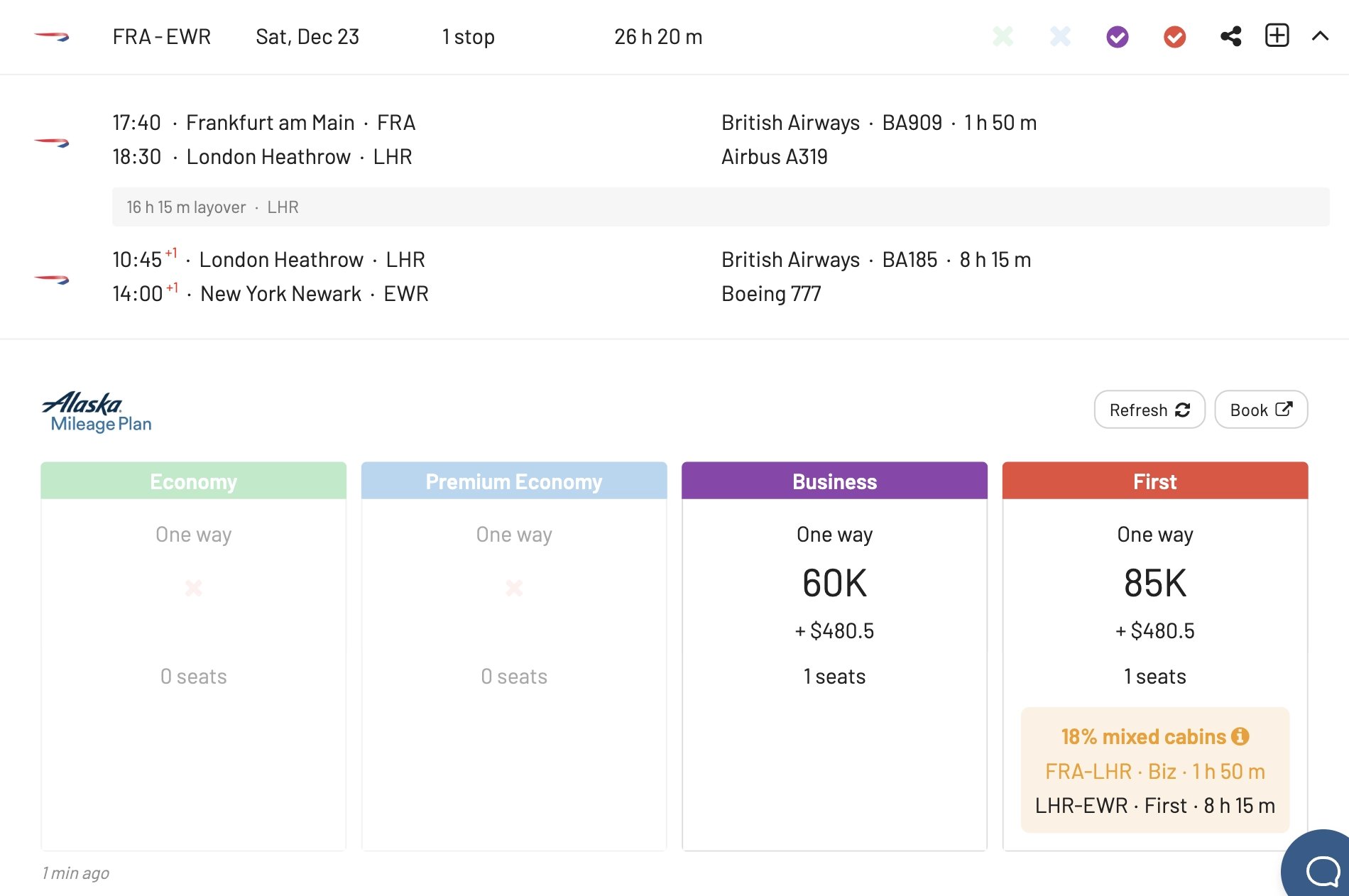Click '18:30 · London Heathrow · LHR' arrival
This screenshot has width=1349, height=896.
point(262,157)
